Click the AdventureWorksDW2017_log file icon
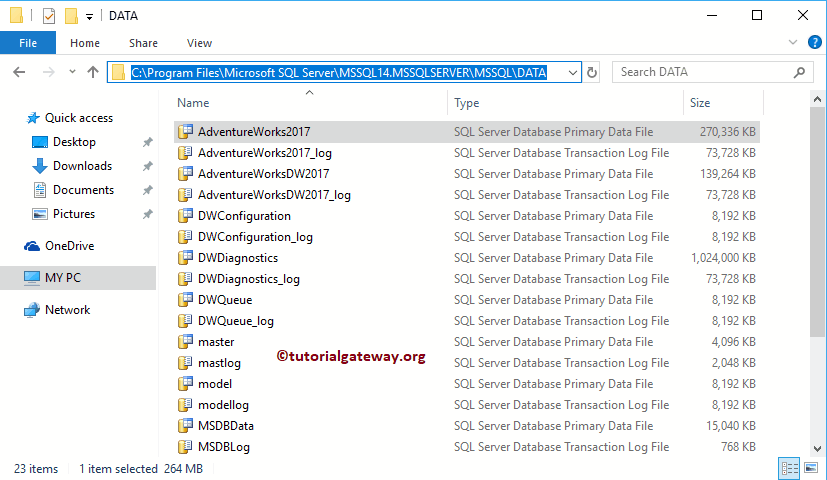The width and height of the screenshot is (827, 480). point(185,195)
